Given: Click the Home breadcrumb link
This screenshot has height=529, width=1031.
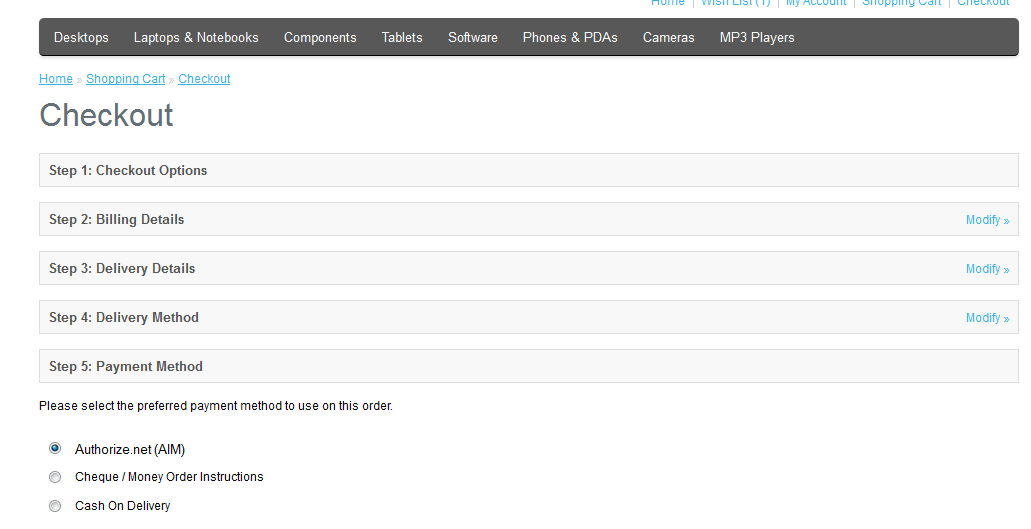Looking at the screenshot, I should (56, 79).
